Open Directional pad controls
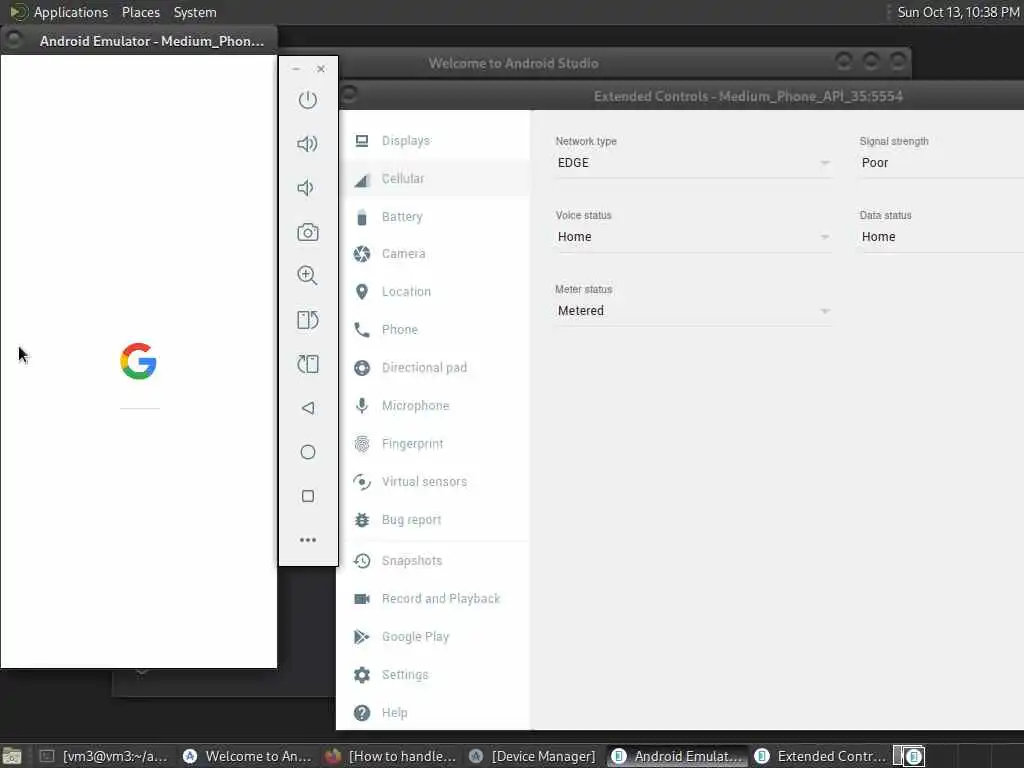The image size is (1024, 768). (434, 368)
